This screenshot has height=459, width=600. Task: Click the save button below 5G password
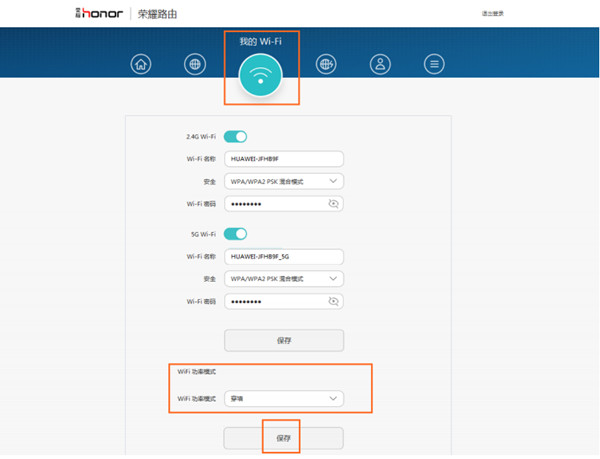(x=284, y=340)
